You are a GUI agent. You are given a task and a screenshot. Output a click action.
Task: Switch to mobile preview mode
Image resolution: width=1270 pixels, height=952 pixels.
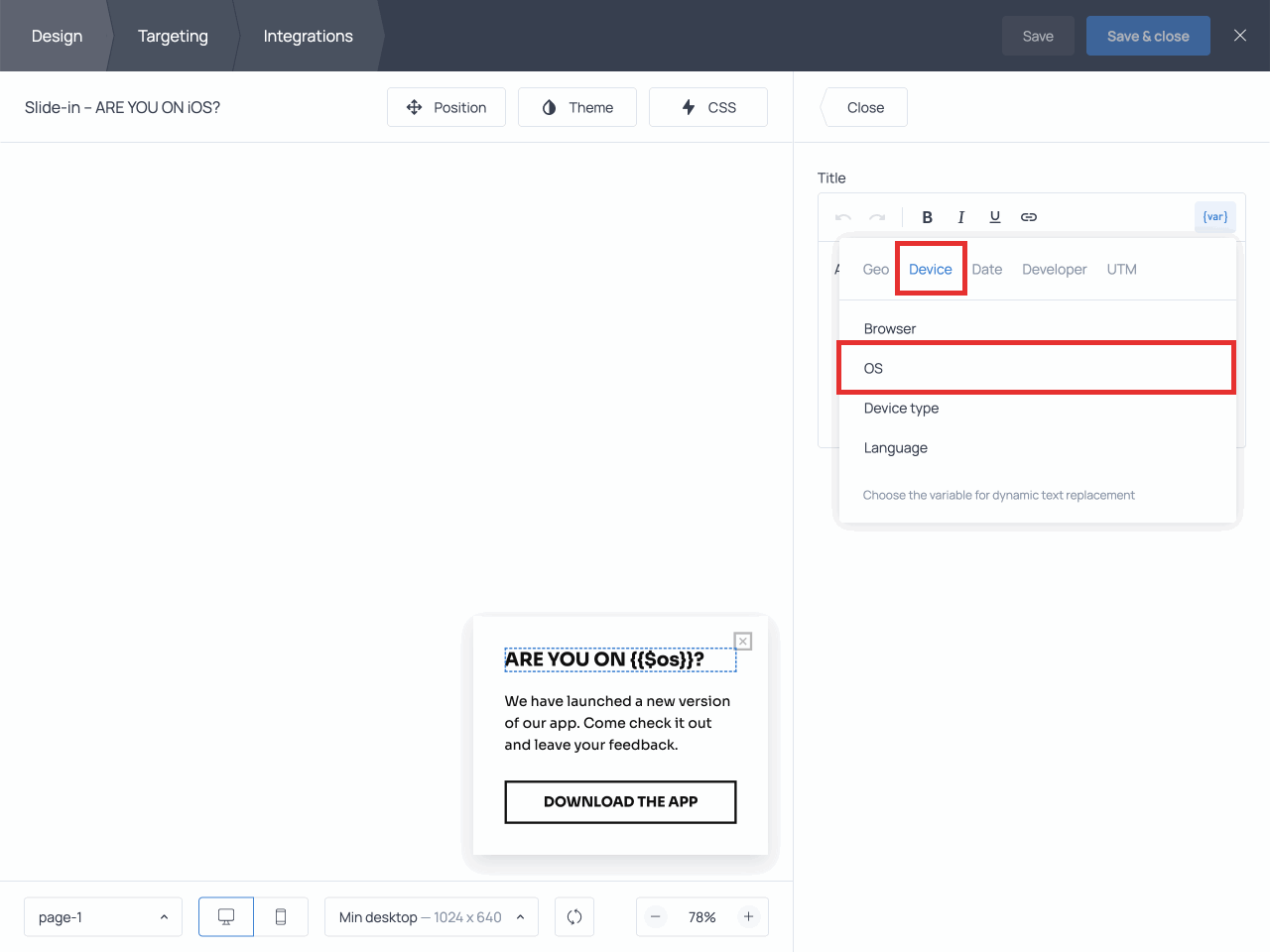coord(281,917)
